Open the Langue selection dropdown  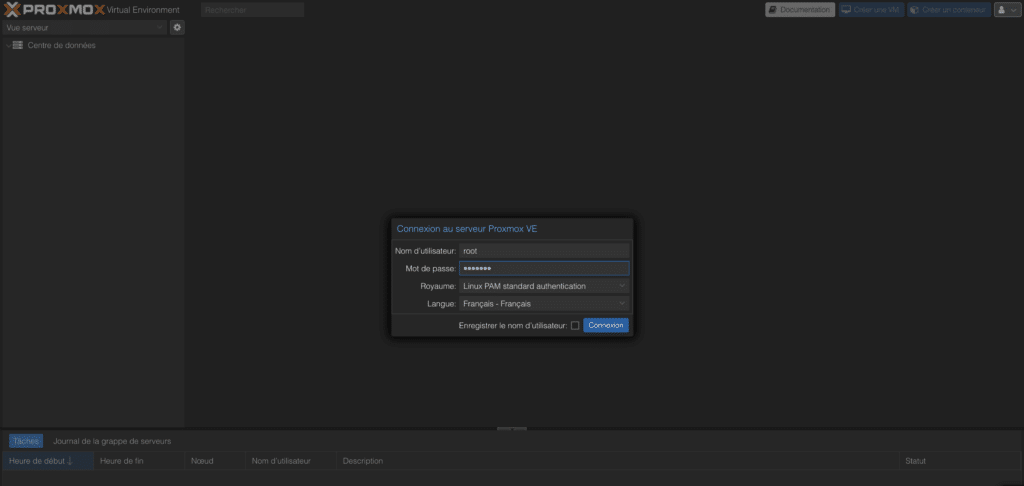(544, 304)
